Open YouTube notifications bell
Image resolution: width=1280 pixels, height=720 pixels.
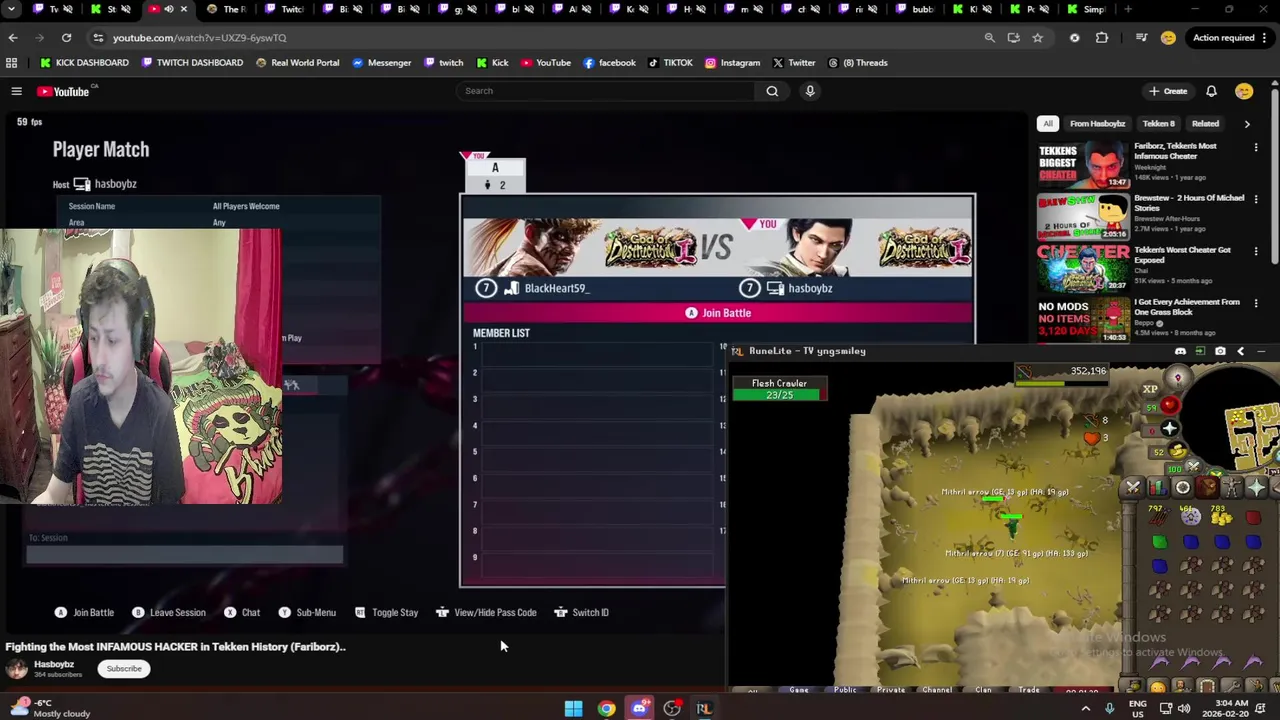[1211, 91]
